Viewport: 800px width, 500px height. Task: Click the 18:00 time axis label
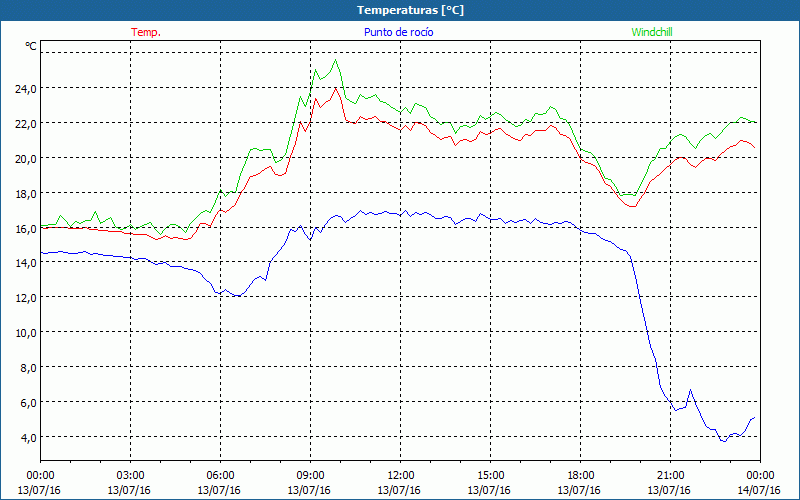pyautogui.click(x=580, y=475)
